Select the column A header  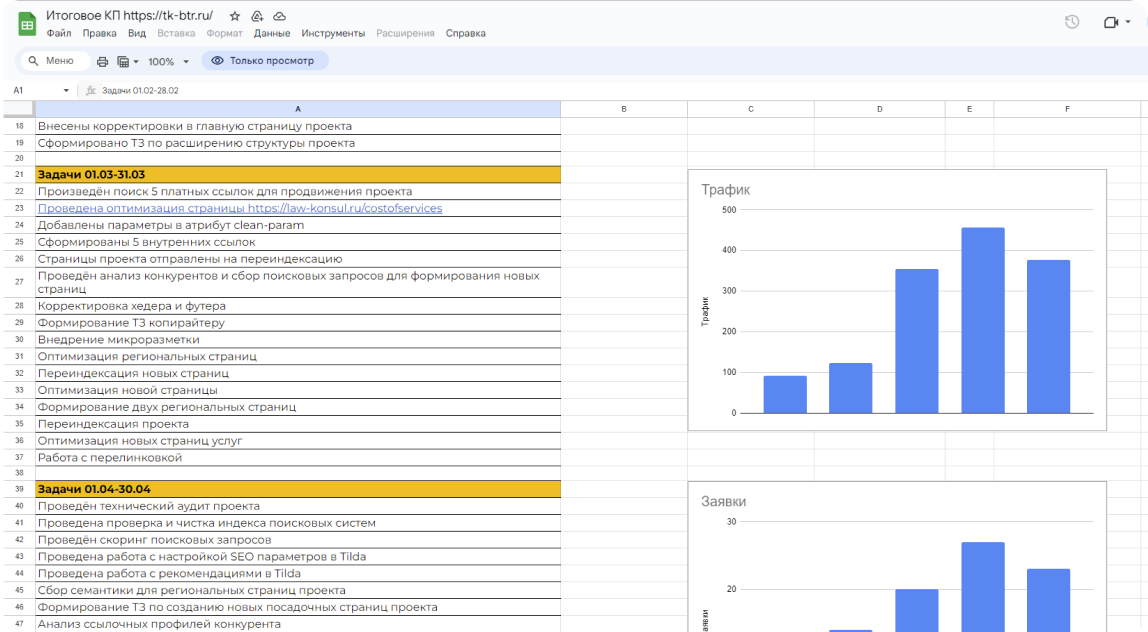pyautogui.click(x=298, y=109)
